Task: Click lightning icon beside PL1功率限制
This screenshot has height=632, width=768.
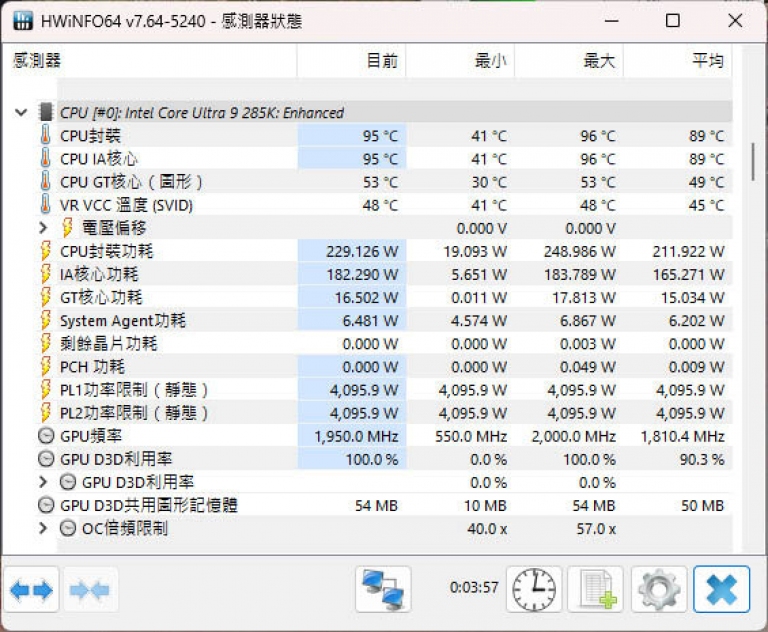Action: [46, 390]
